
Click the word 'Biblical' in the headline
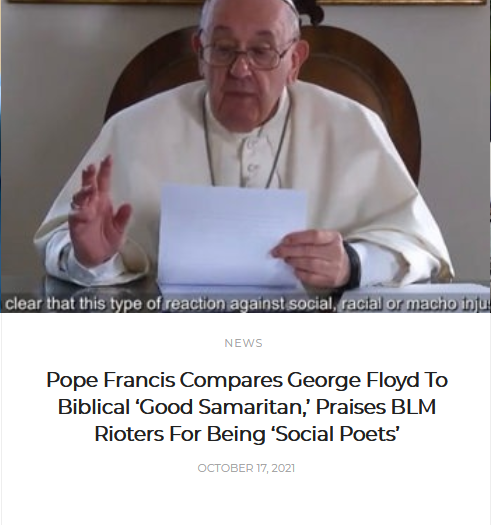pyautogui.click(x=95, y=407)
